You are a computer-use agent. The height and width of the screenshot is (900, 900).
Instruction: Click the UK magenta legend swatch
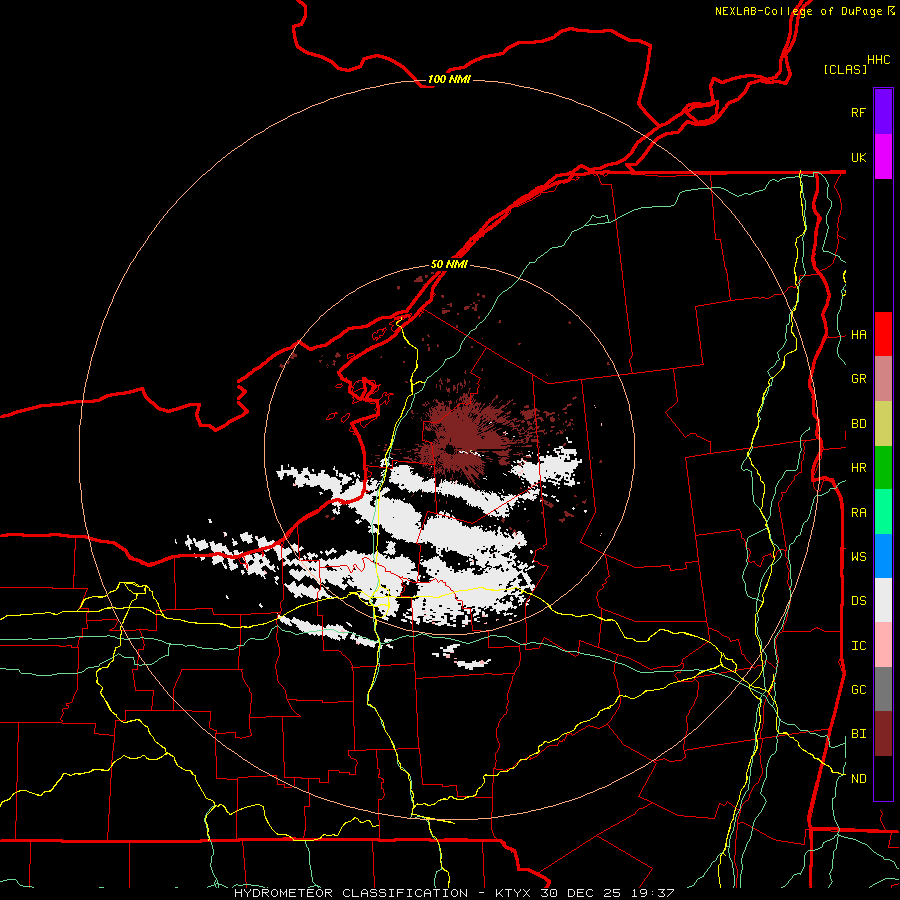coord(883,156)
